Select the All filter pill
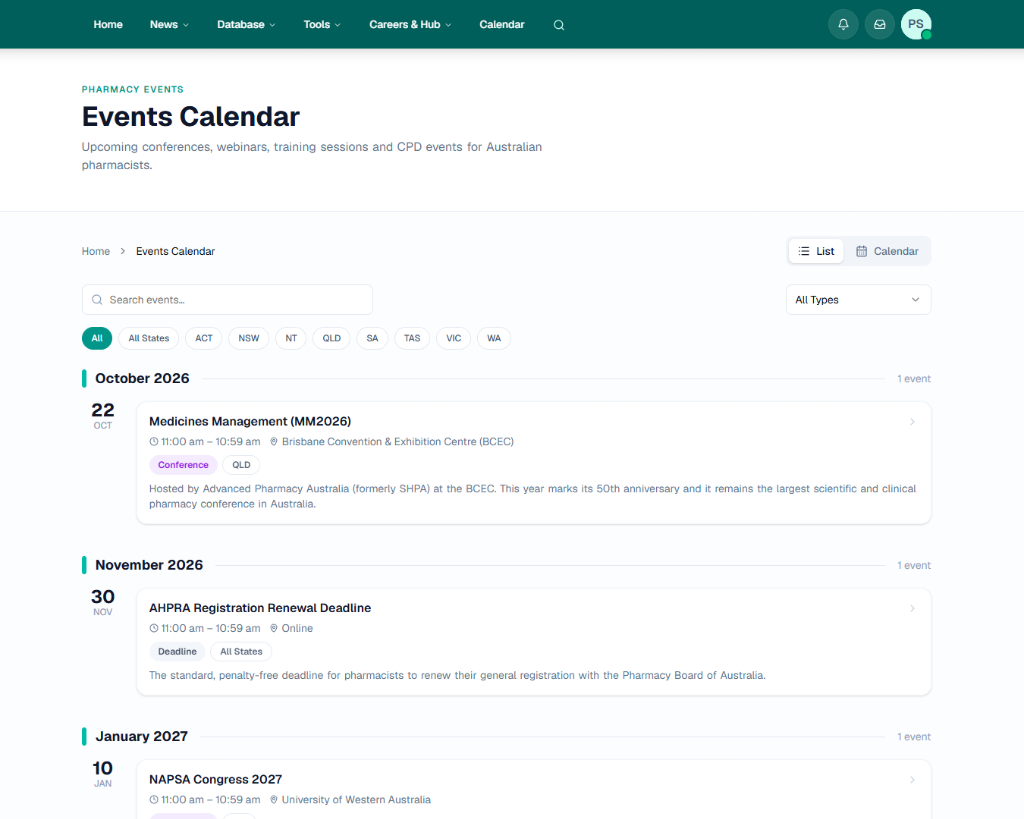Image resolution: width=1024 pixels, height=819 pixels. [97, 338]
